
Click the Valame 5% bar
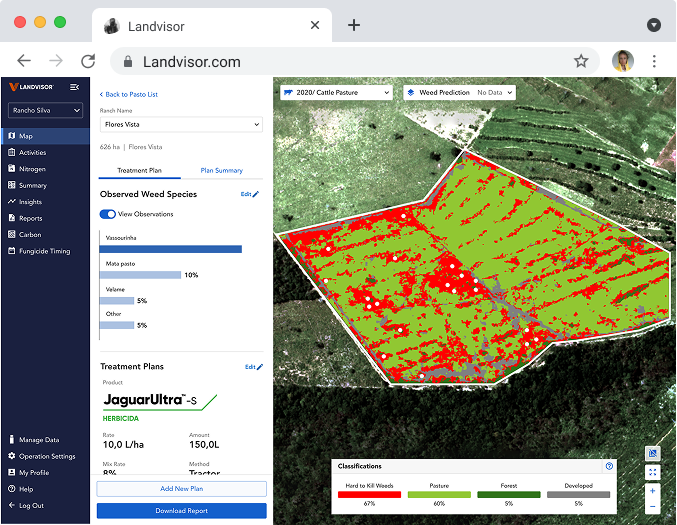click(117, 300)
